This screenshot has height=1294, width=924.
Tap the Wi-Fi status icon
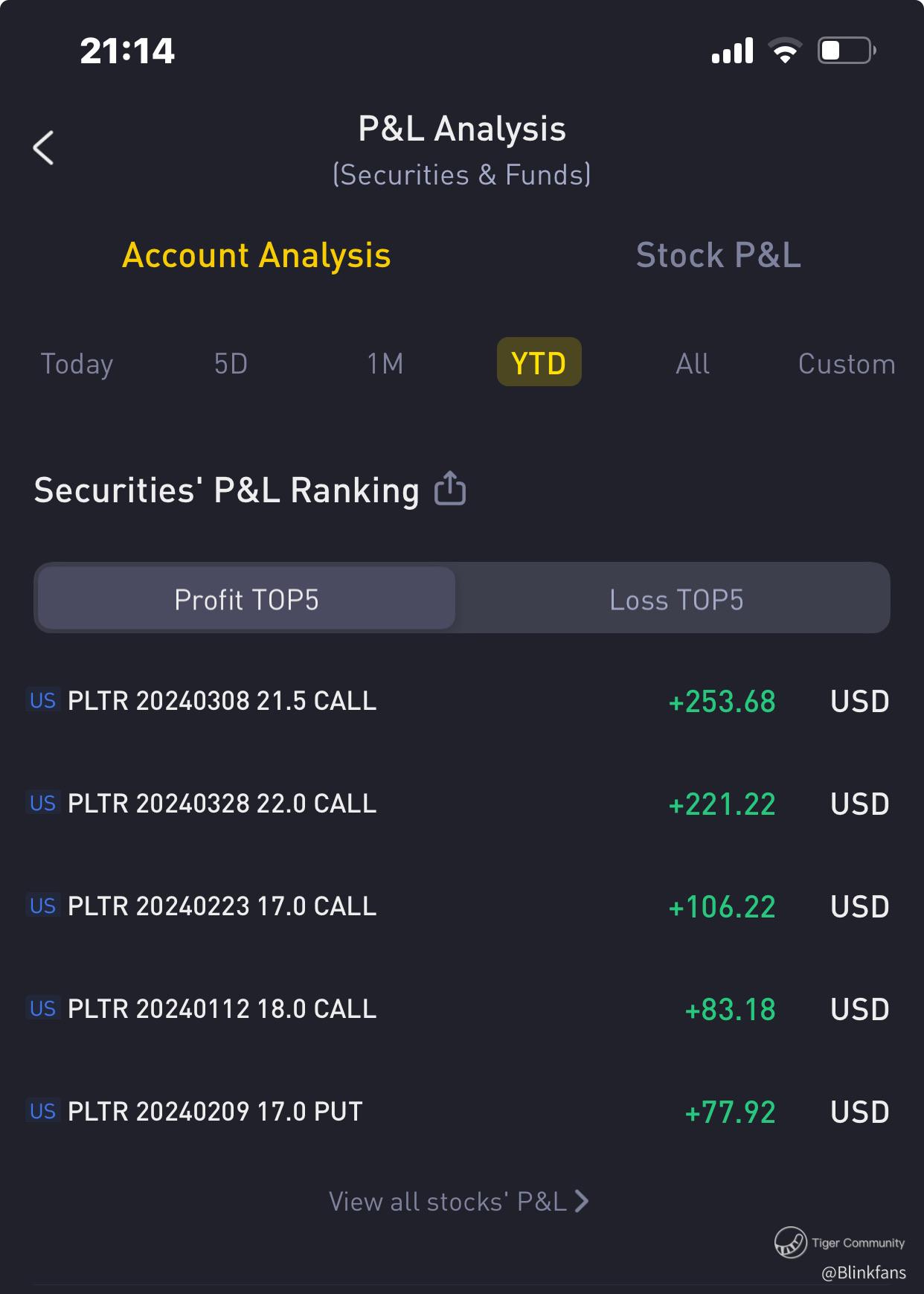click(785, 51)
